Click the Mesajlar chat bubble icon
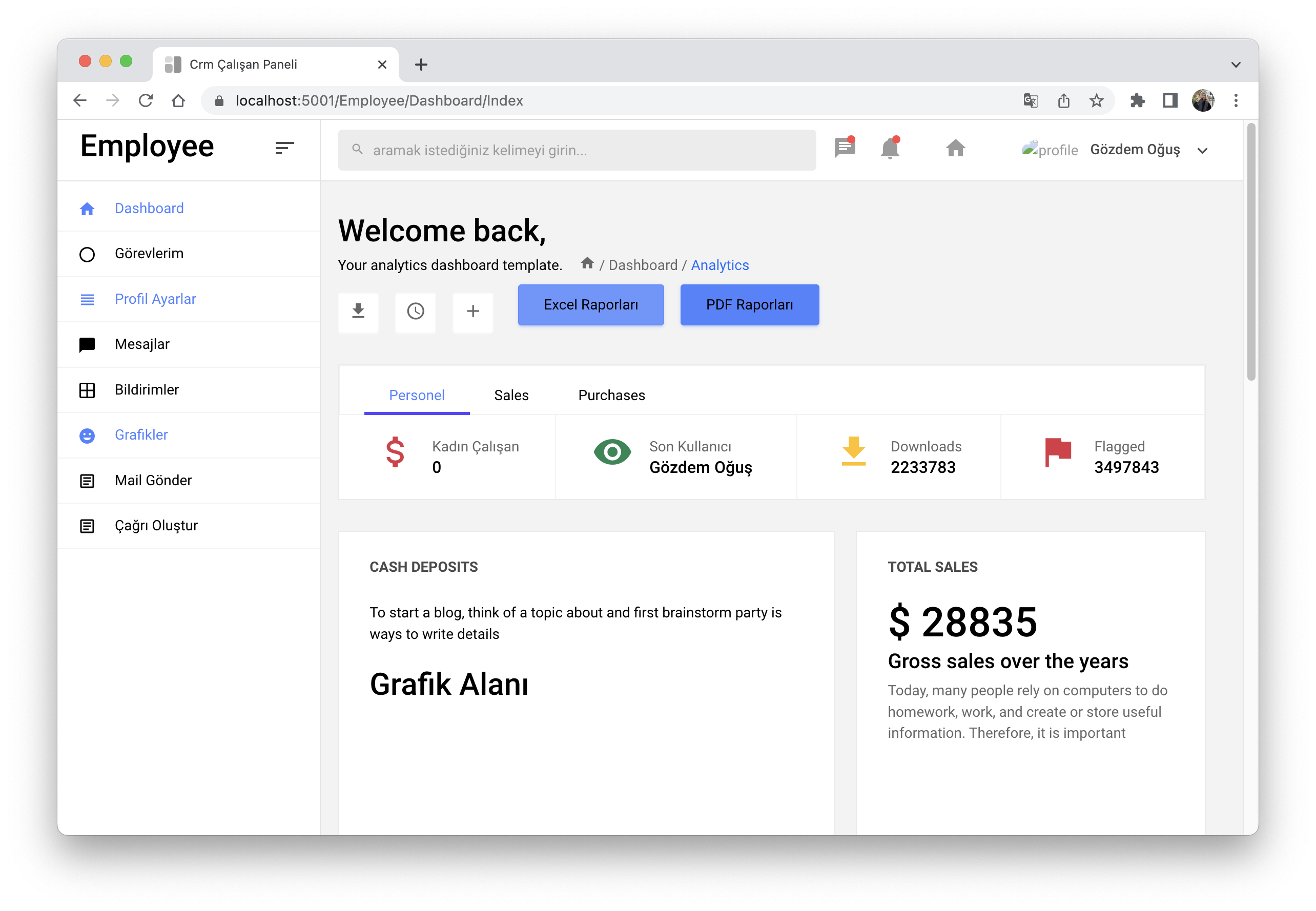 click(x=87, y=345)
